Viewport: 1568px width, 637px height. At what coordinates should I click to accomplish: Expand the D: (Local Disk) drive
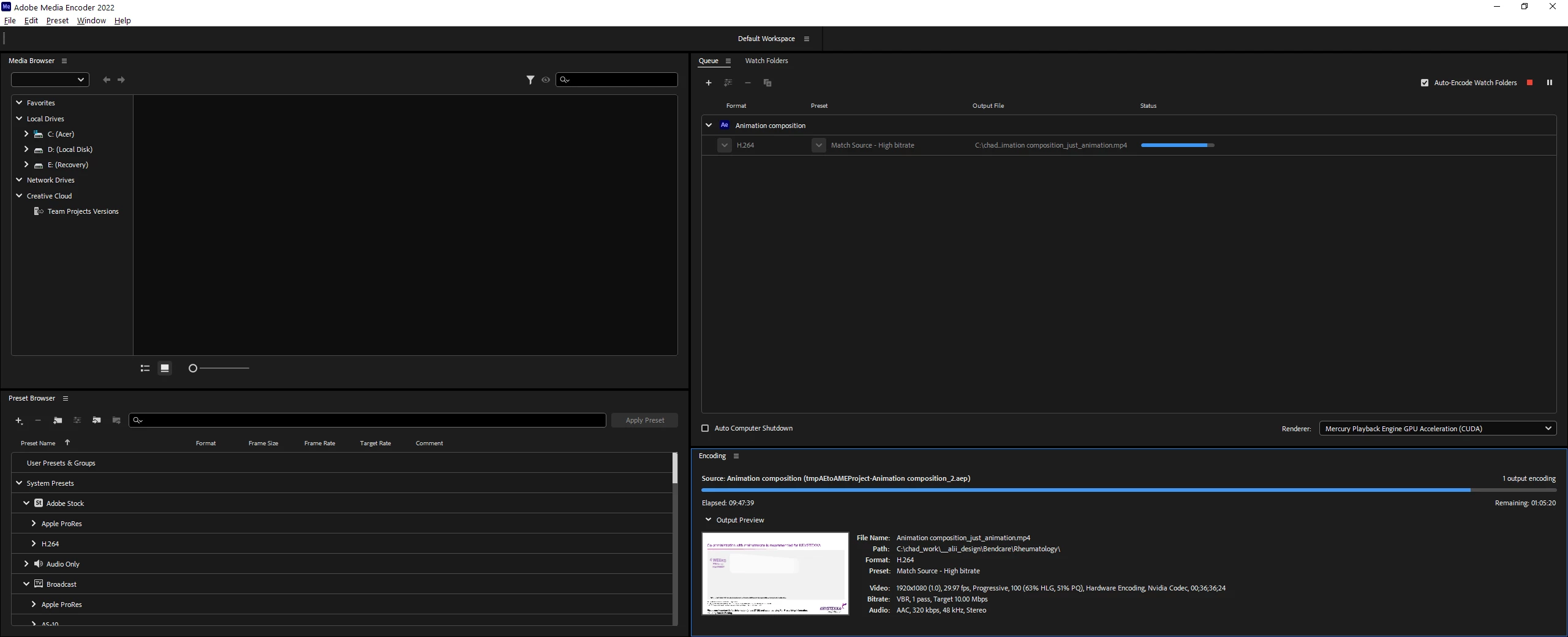[26, 149]
